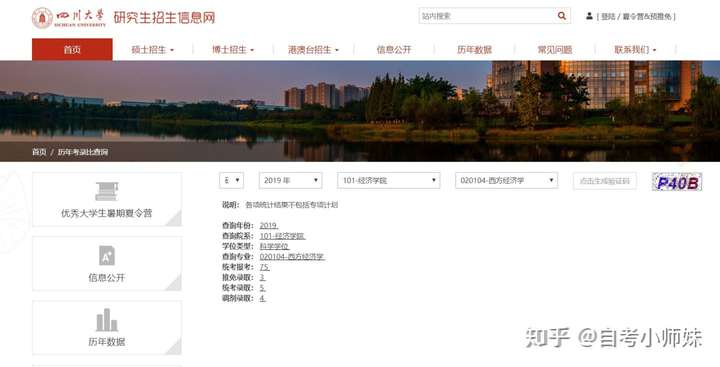Image resolution: width=720 pixels, height=367 pixels.
Task: Click the 调剂录取 value 4
Action: [x=262, y=298]
